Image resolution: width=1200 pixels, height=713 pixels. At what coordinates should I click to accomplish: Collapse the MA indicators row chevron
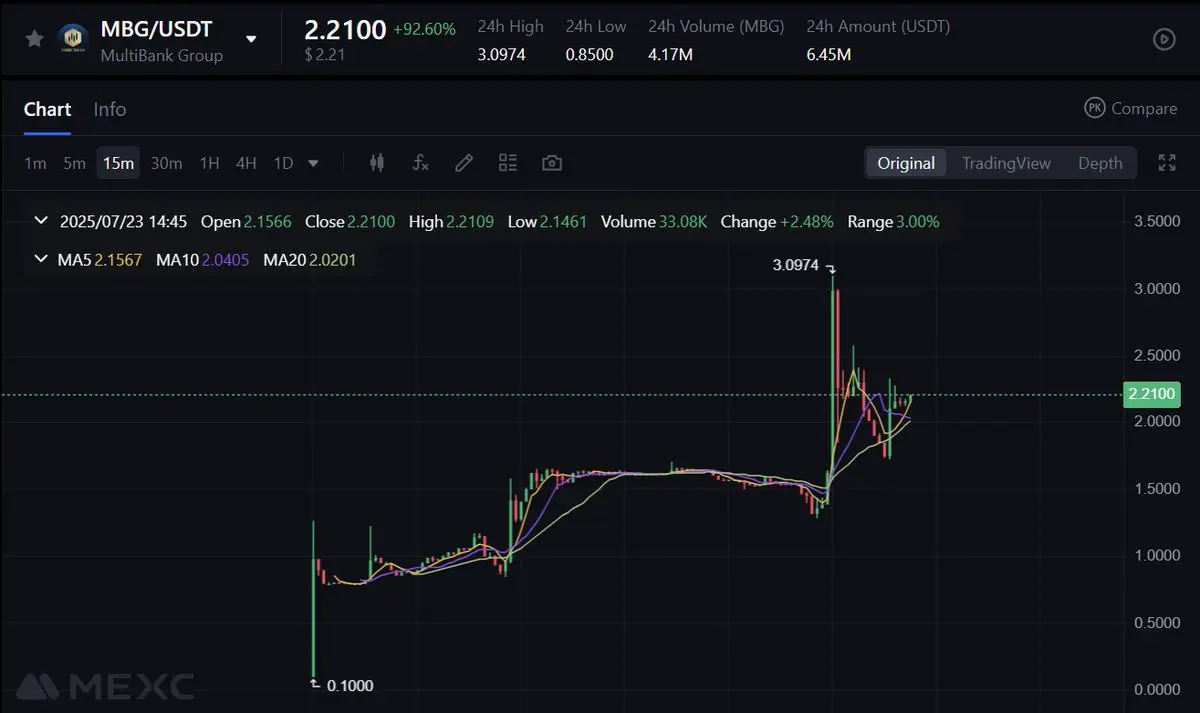pyautogui.click(x=41, y=260)
